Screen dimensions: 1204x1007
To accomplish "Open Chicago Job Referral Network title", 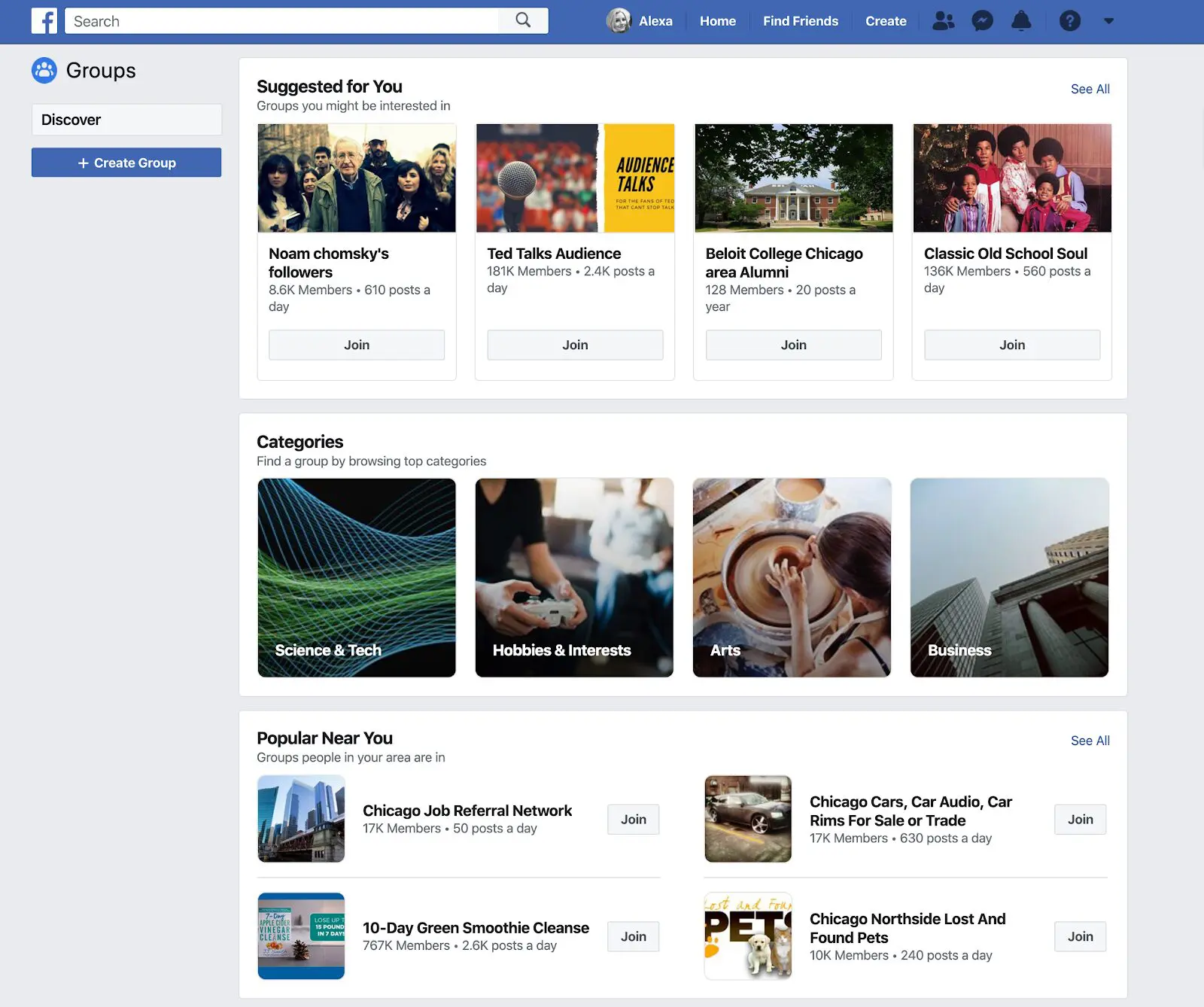I will pyautogui.click(x=467, y=811).
